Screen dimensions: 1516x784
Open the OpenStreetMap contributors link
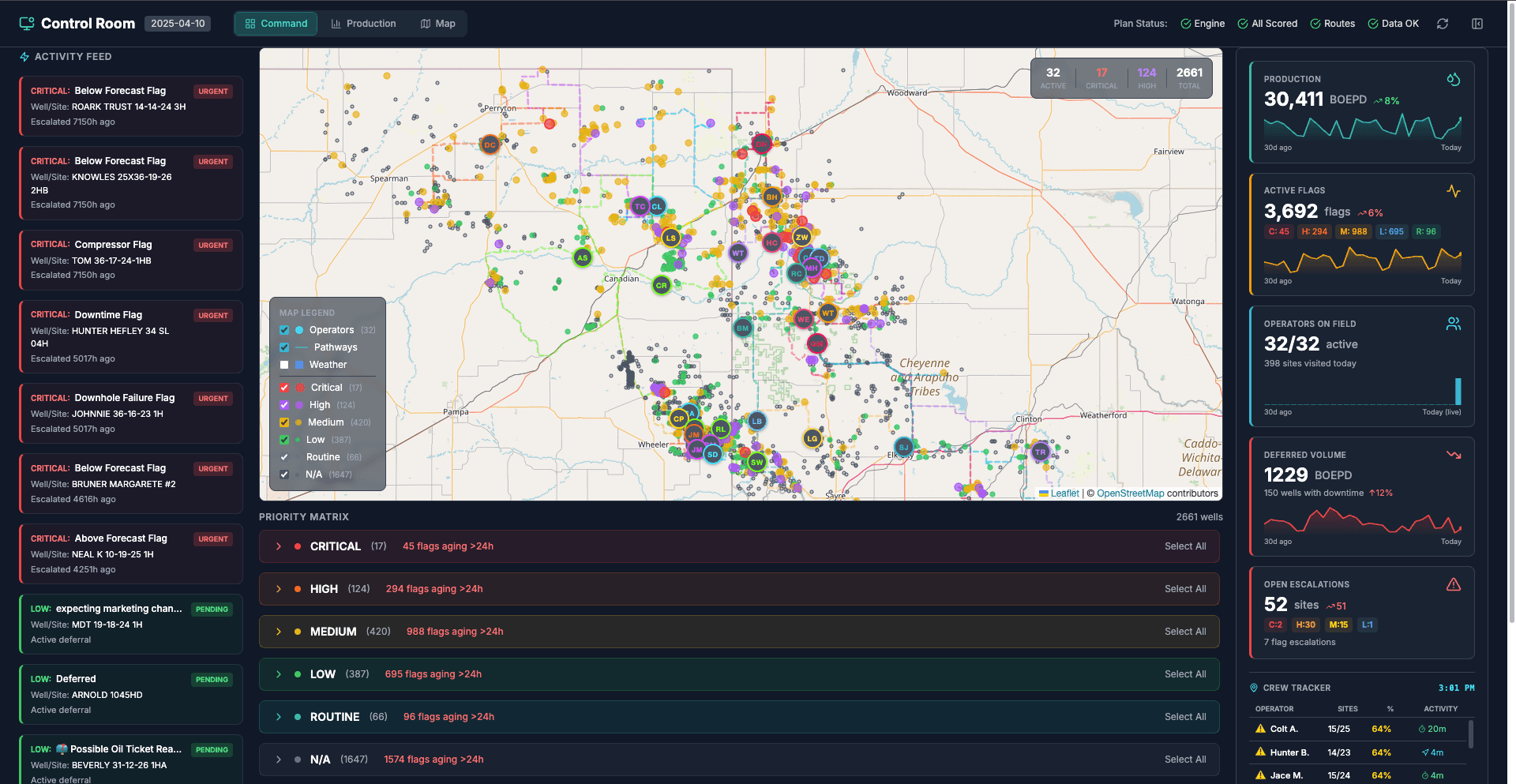[1130, 493]
